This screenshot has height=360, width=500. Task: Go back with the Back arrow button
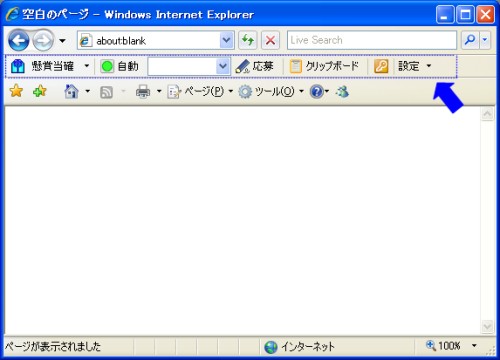pos(19,41)
